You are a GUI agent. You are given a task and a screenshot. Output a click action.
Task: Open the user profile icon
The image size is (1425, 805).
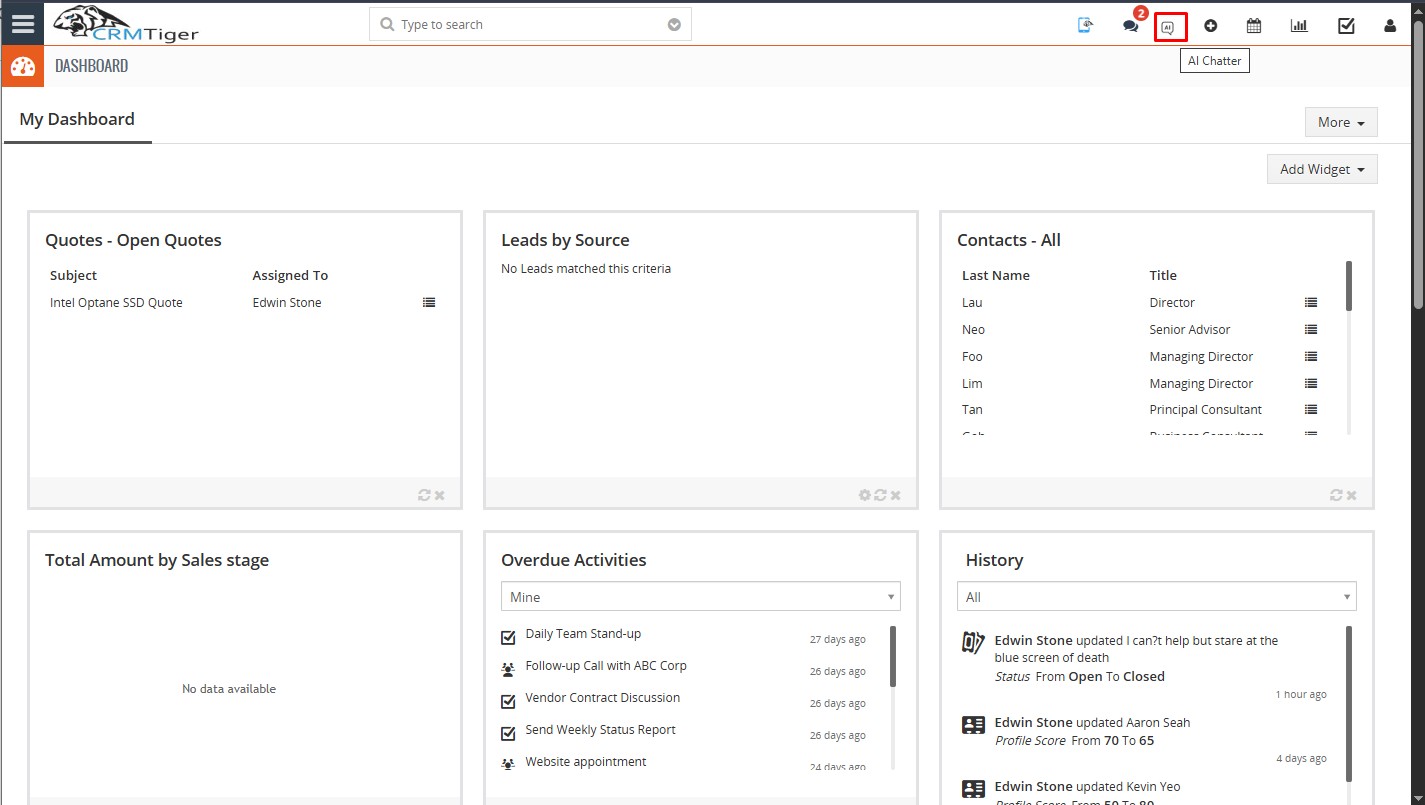1390,26
